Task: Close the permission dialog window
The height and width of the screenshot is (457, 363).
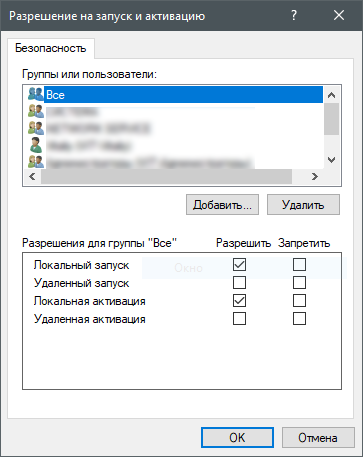Action: (x=339, y=15)
